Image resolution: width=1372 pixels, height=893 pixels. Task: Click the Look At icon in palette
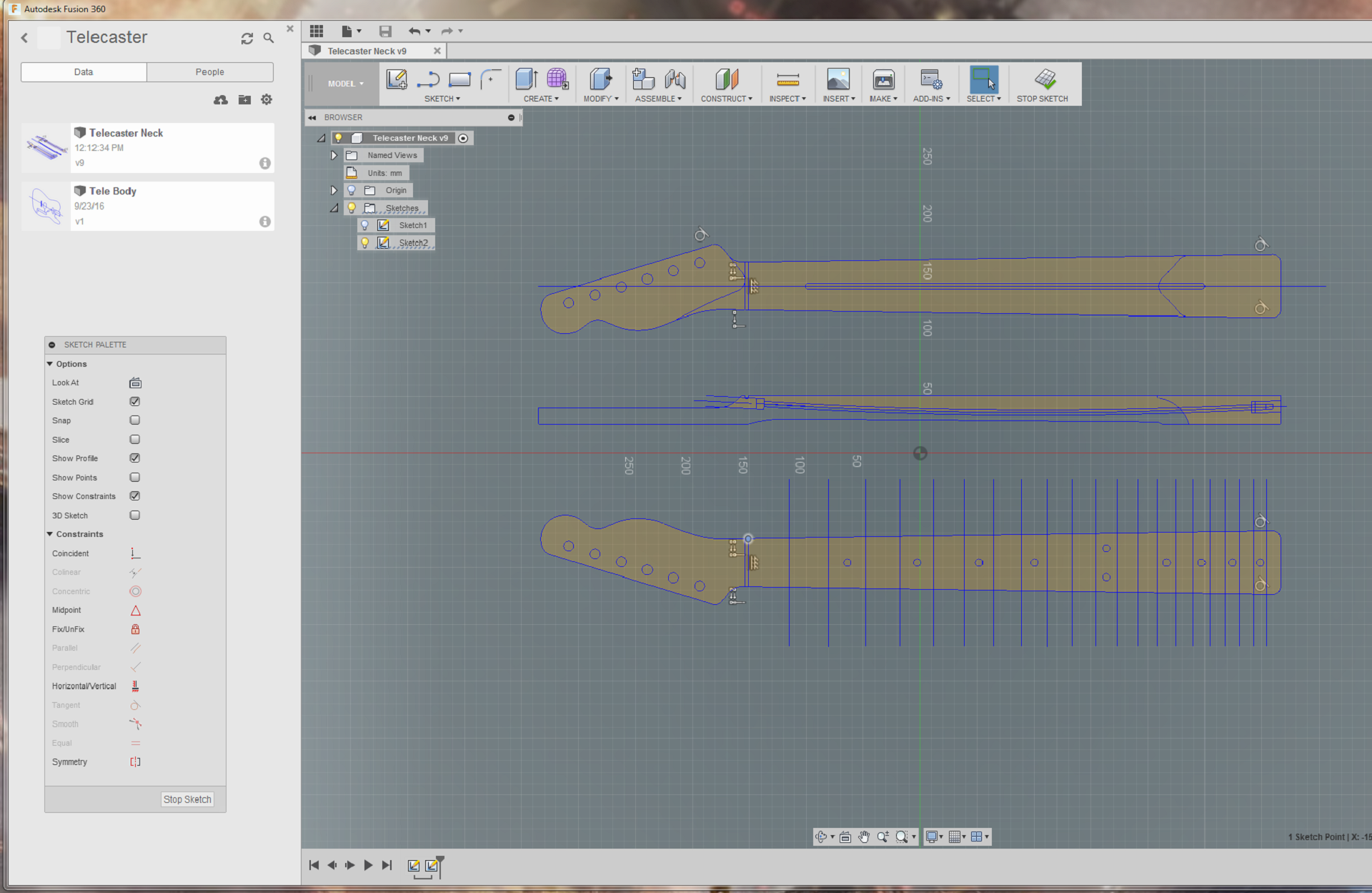point(135,383)
